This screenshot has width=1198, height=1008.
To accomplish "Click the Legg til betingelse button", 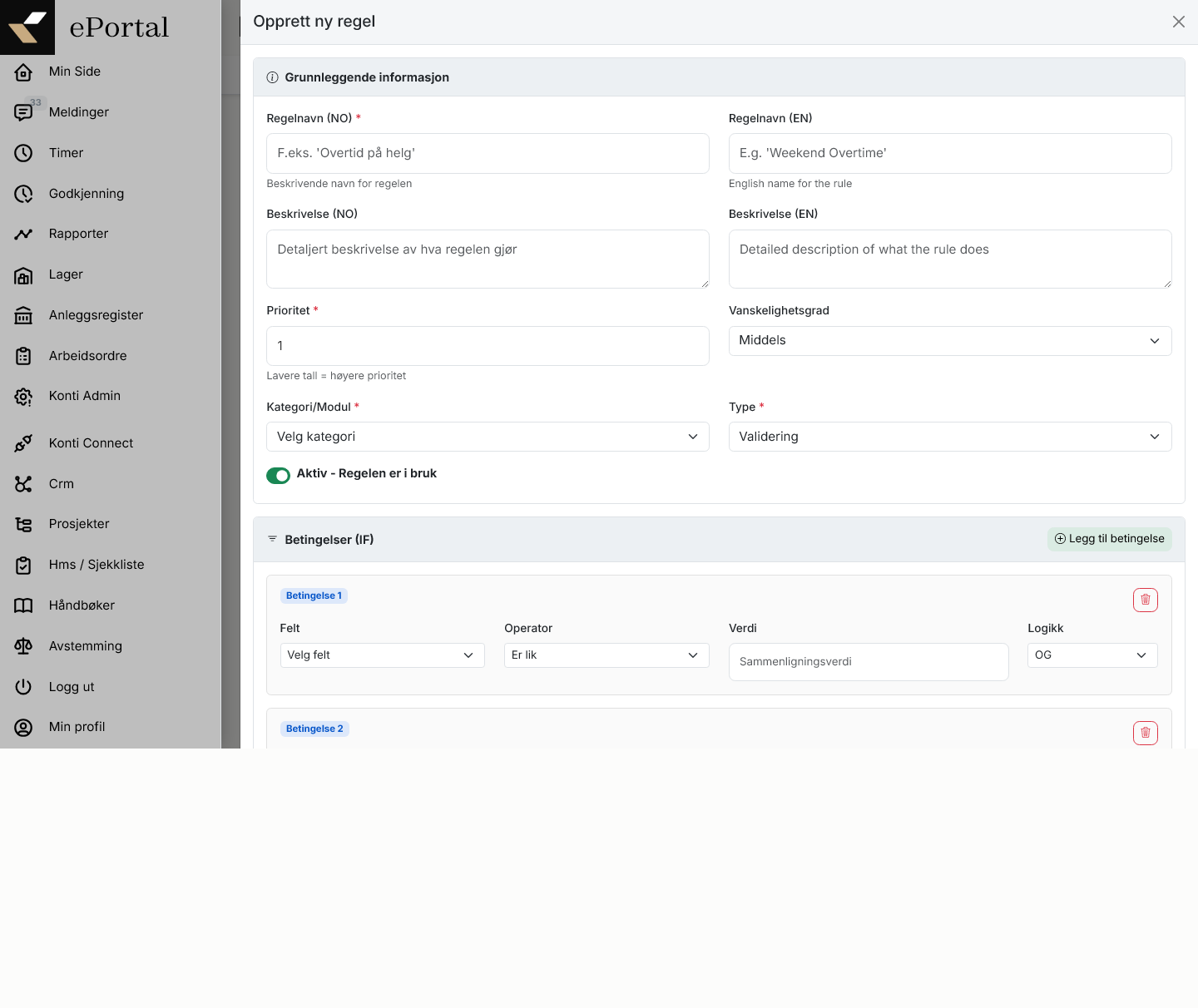I will coord(1110,539).
